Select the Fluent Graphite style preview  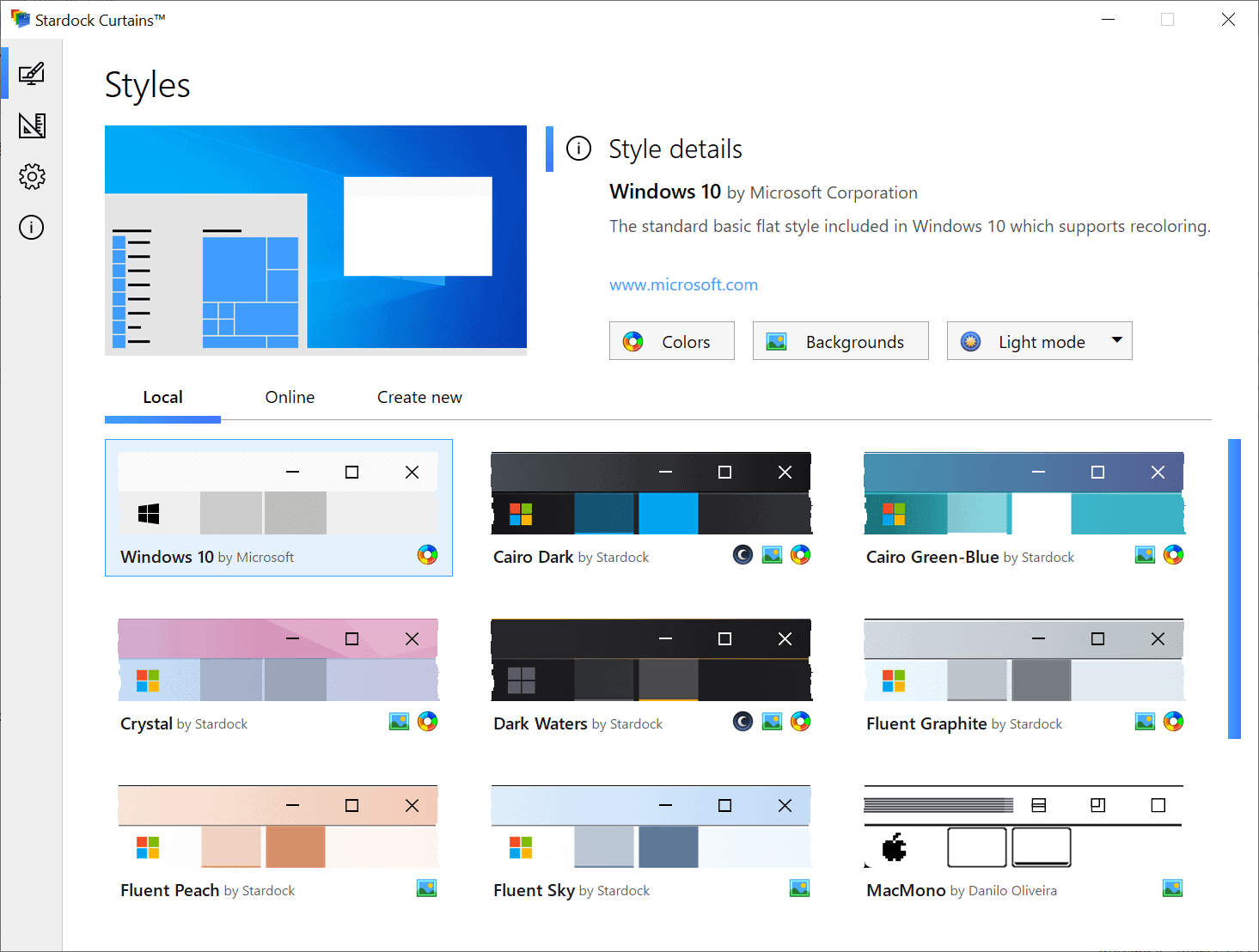pos(1024,660)
